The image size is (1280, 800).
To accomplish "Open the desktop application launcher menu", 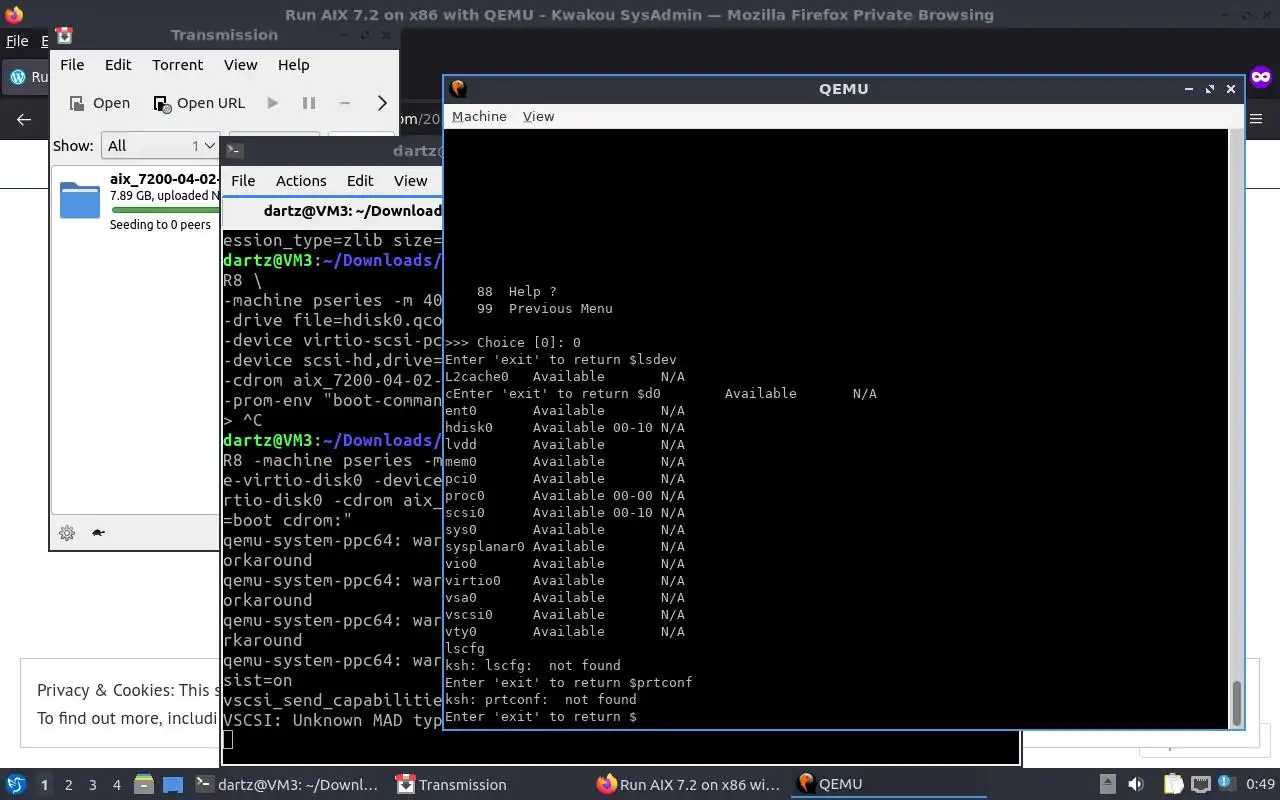I will point(16,785).
